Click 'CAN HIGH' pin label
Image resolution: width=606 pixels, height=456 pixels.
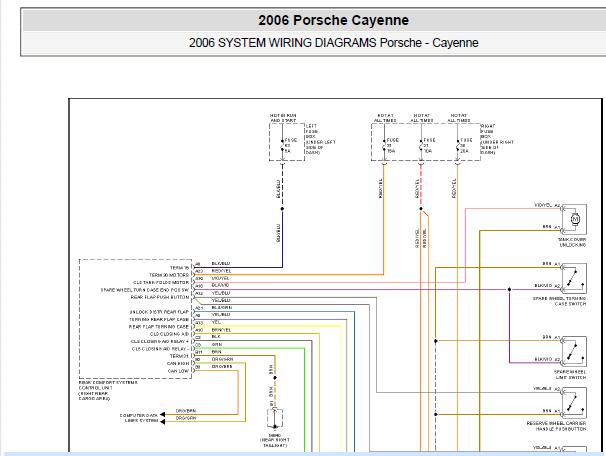click(178, 363)
